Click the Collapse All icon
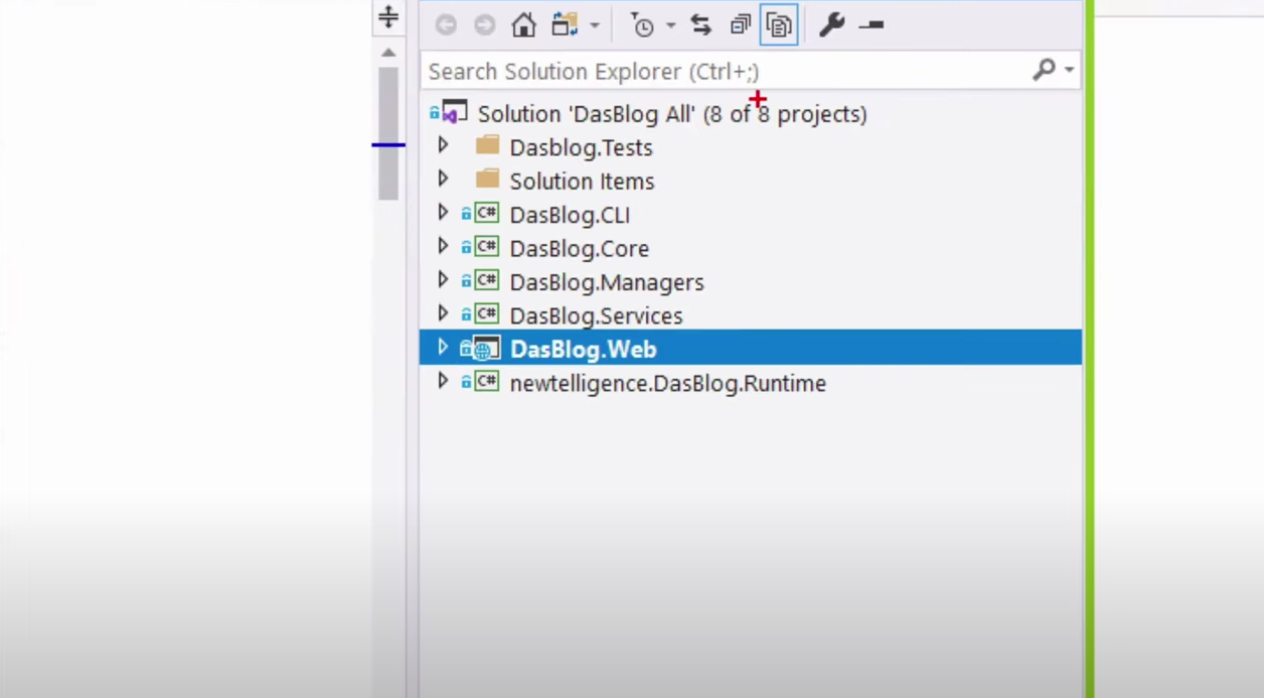The image size is (1264, 698). point(740,25)
